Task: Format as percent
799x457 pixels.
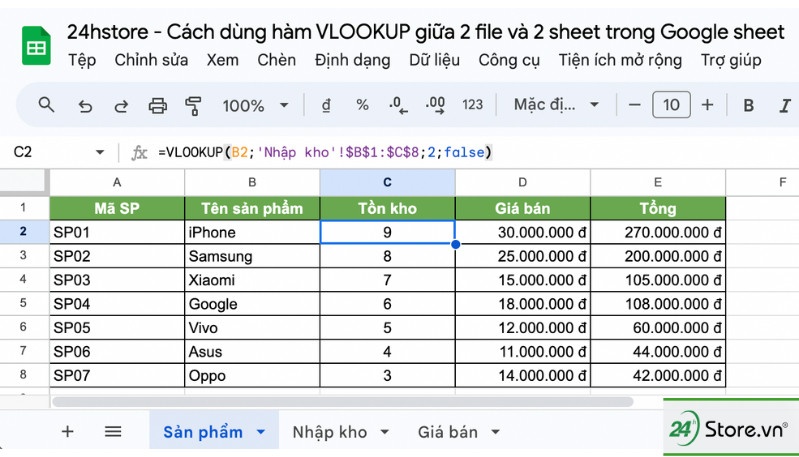Action: click(x=362, y=105)
